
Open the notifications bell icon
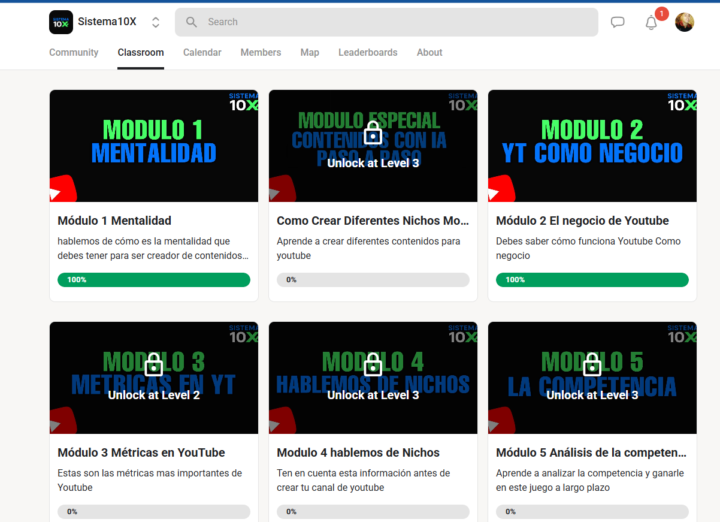[651, 22]
